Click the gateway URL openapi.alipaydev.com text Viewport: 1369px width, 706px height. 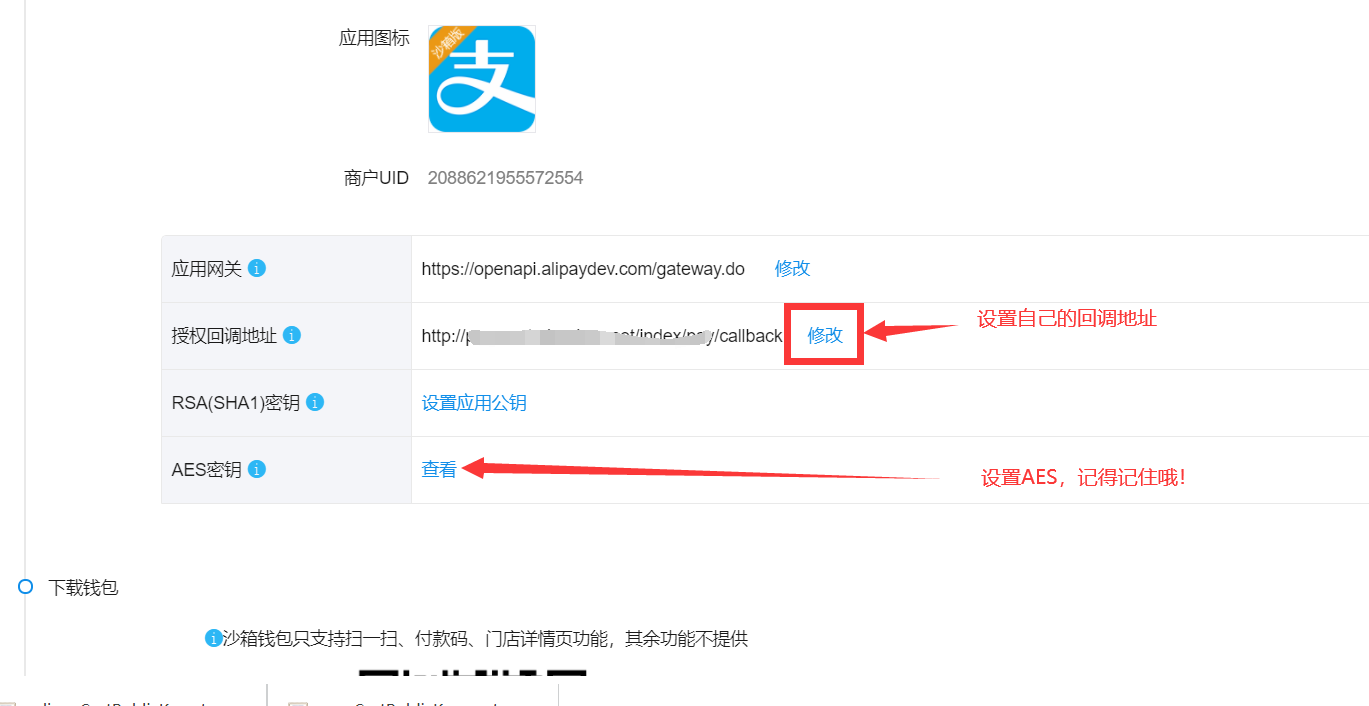tap(583, 269)
